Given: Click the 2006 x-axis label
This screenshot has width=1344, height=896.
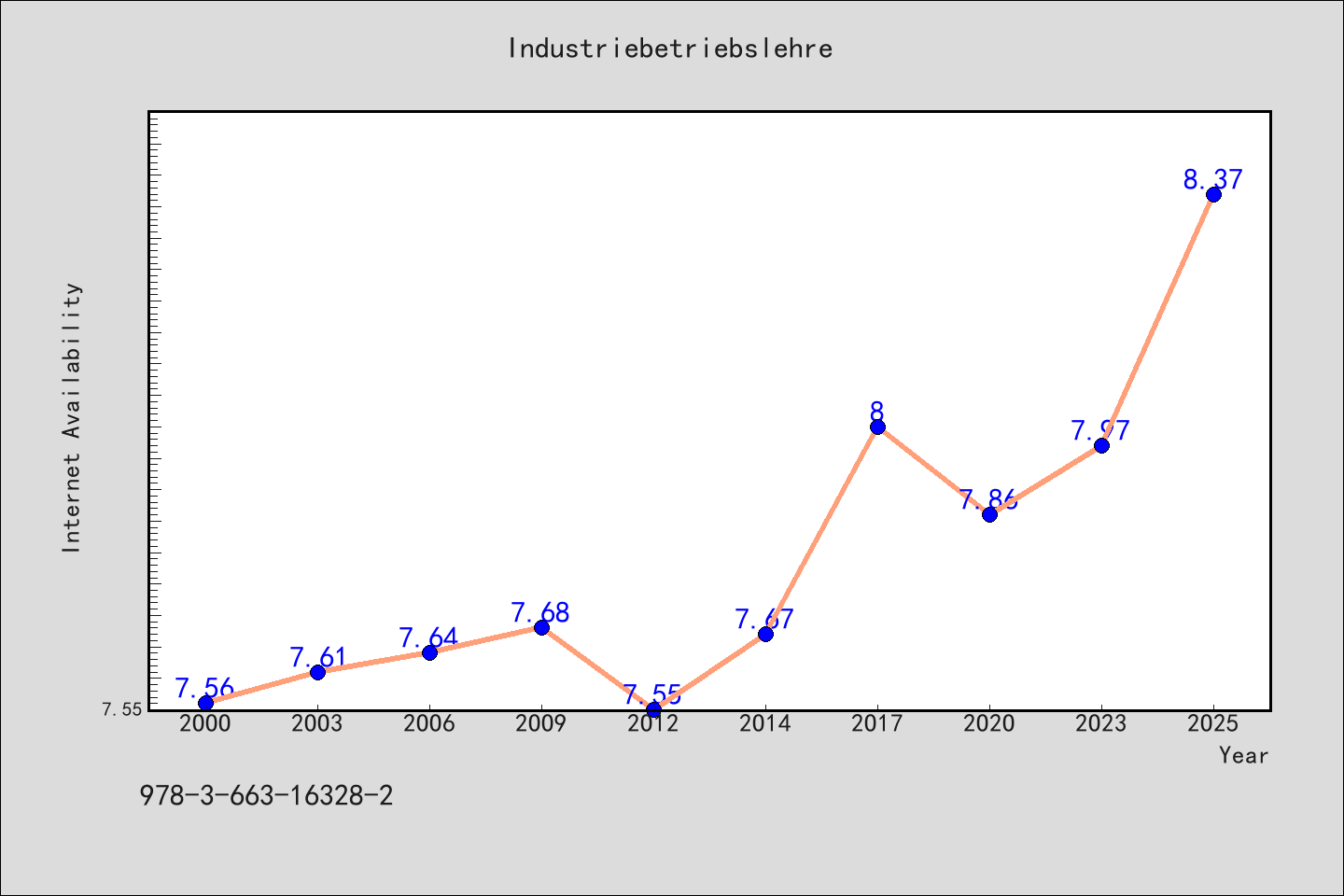Looking at the screenshot, I should click(429, 723).
